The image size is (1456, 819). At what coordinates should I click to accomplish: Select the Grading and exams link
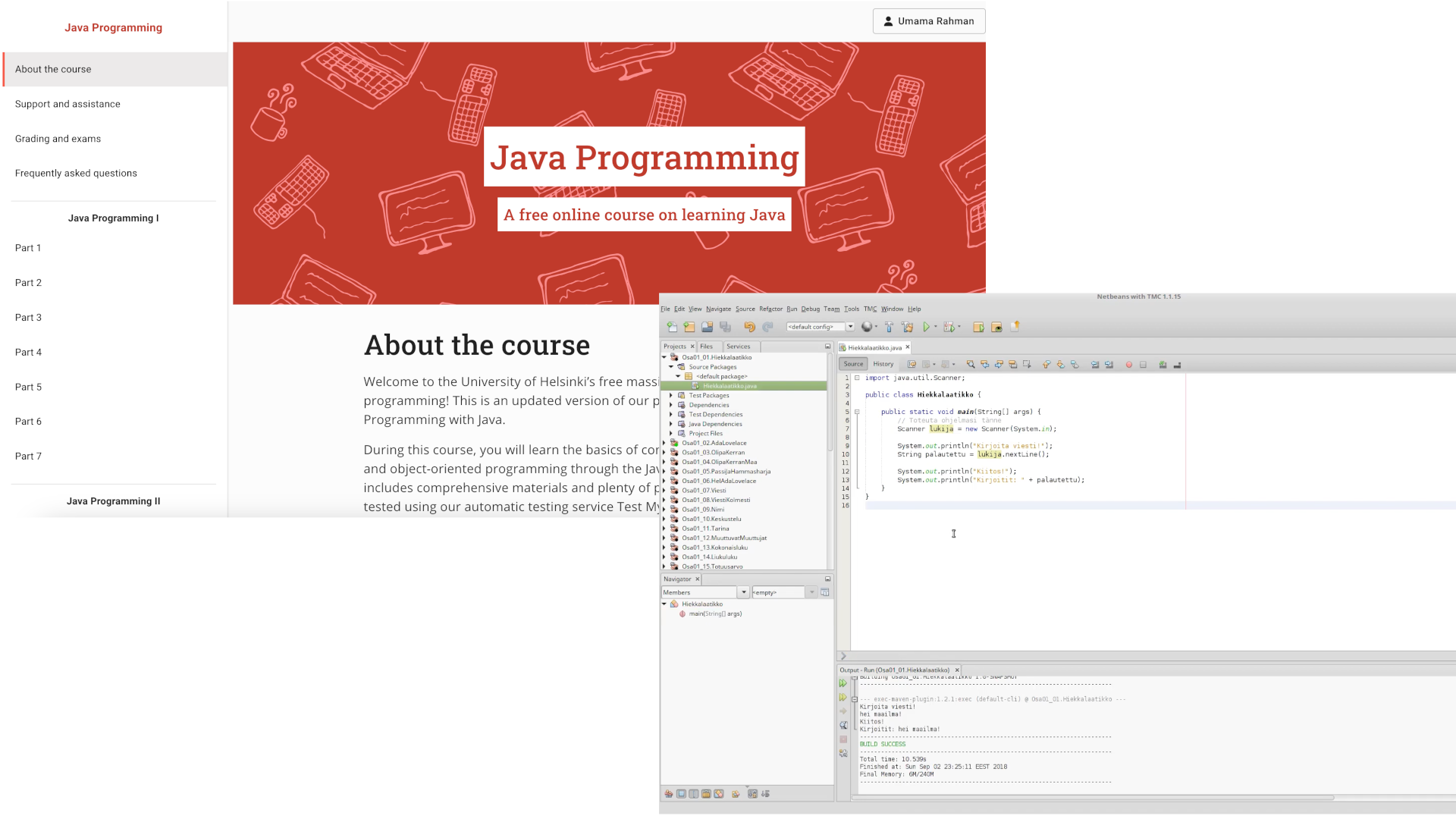tap(57, 138)
